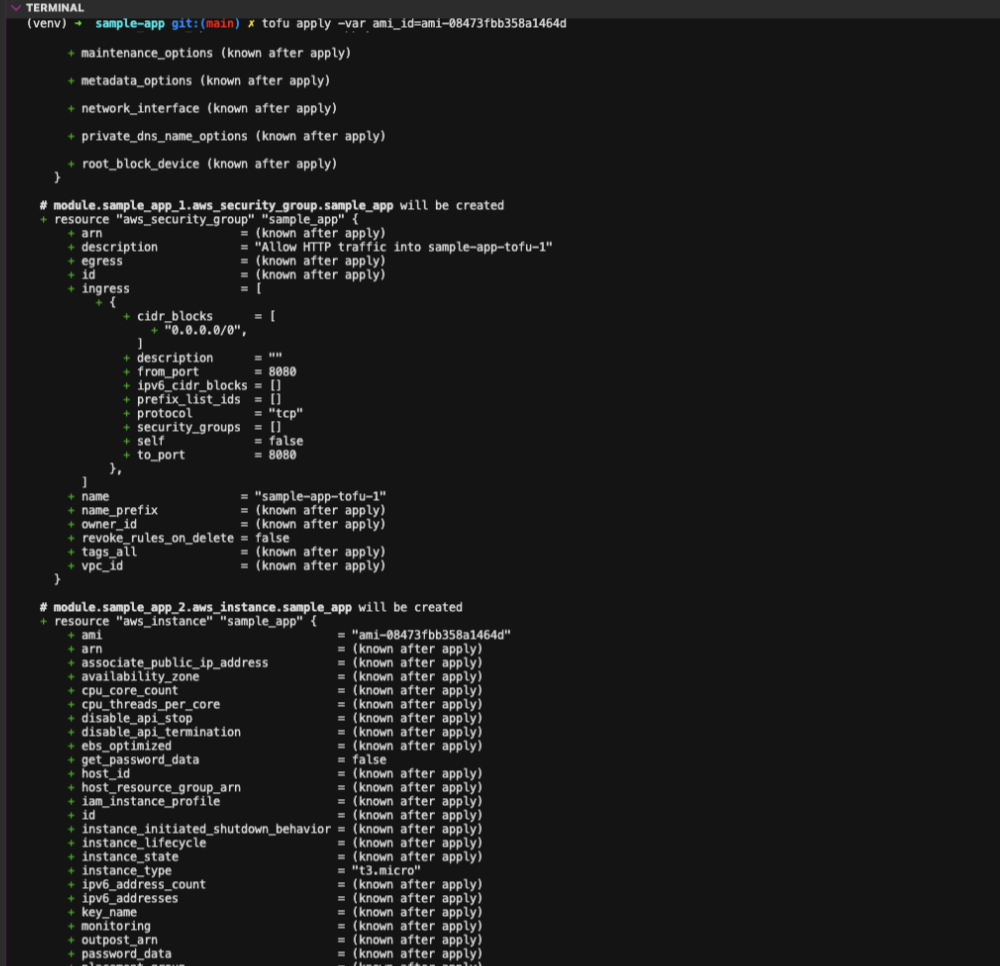Click the green plus before root_block_device
The image size is (1000, 966).
[x=71, y=164]
